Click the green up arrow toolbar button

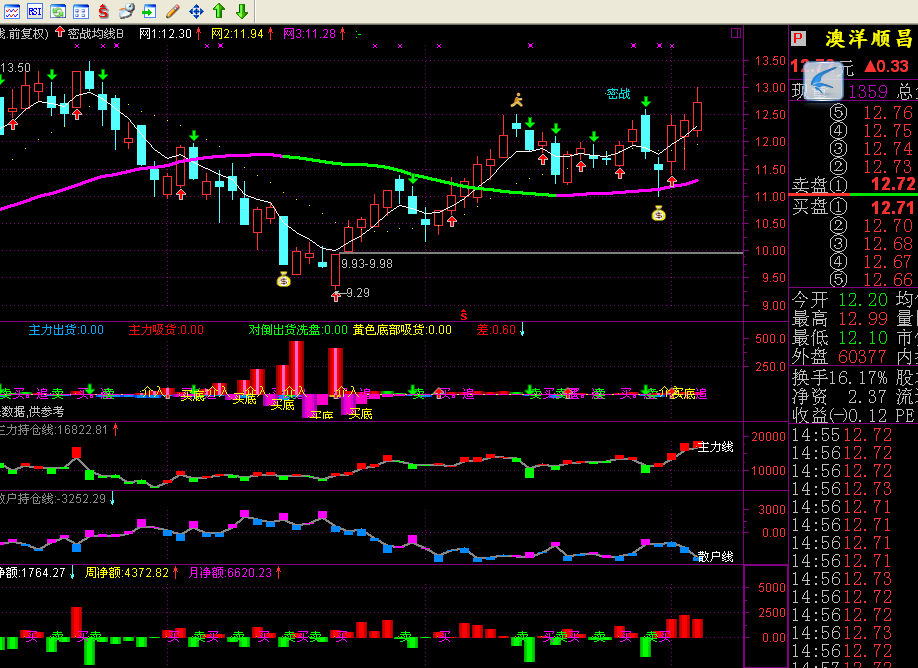[219, 11]
